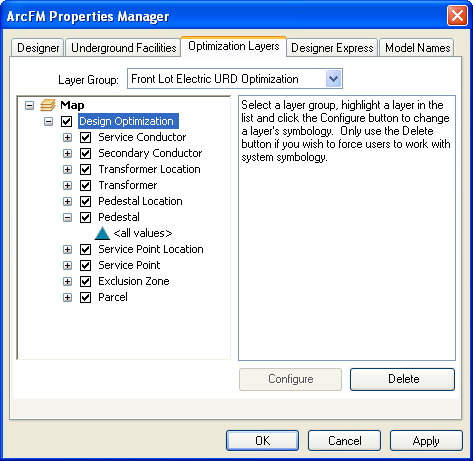Open the Layer Group dropdown
The height and width of the screenshot is (461, 473).
coord(333,79)
